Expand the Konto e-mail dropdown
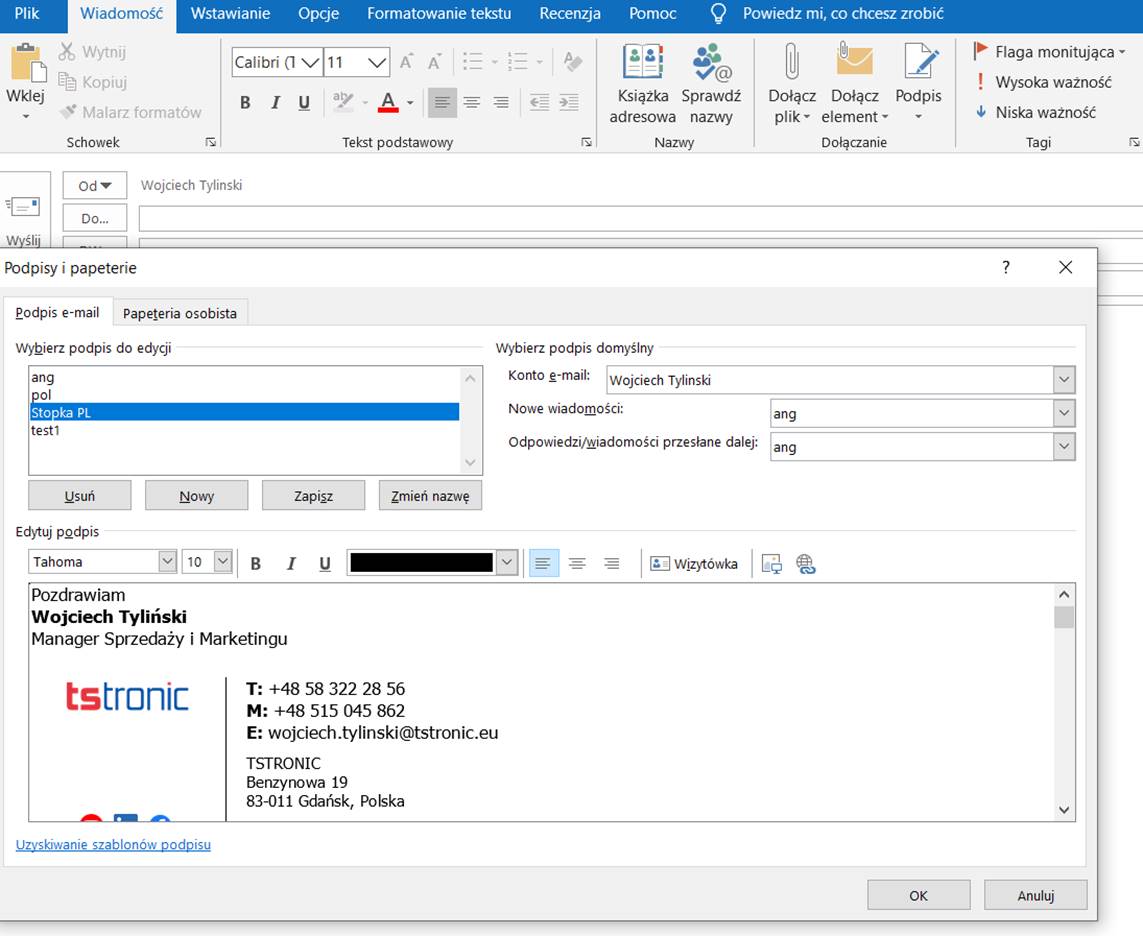Viewport: 1143px width, 936px height. point(1064,380)
